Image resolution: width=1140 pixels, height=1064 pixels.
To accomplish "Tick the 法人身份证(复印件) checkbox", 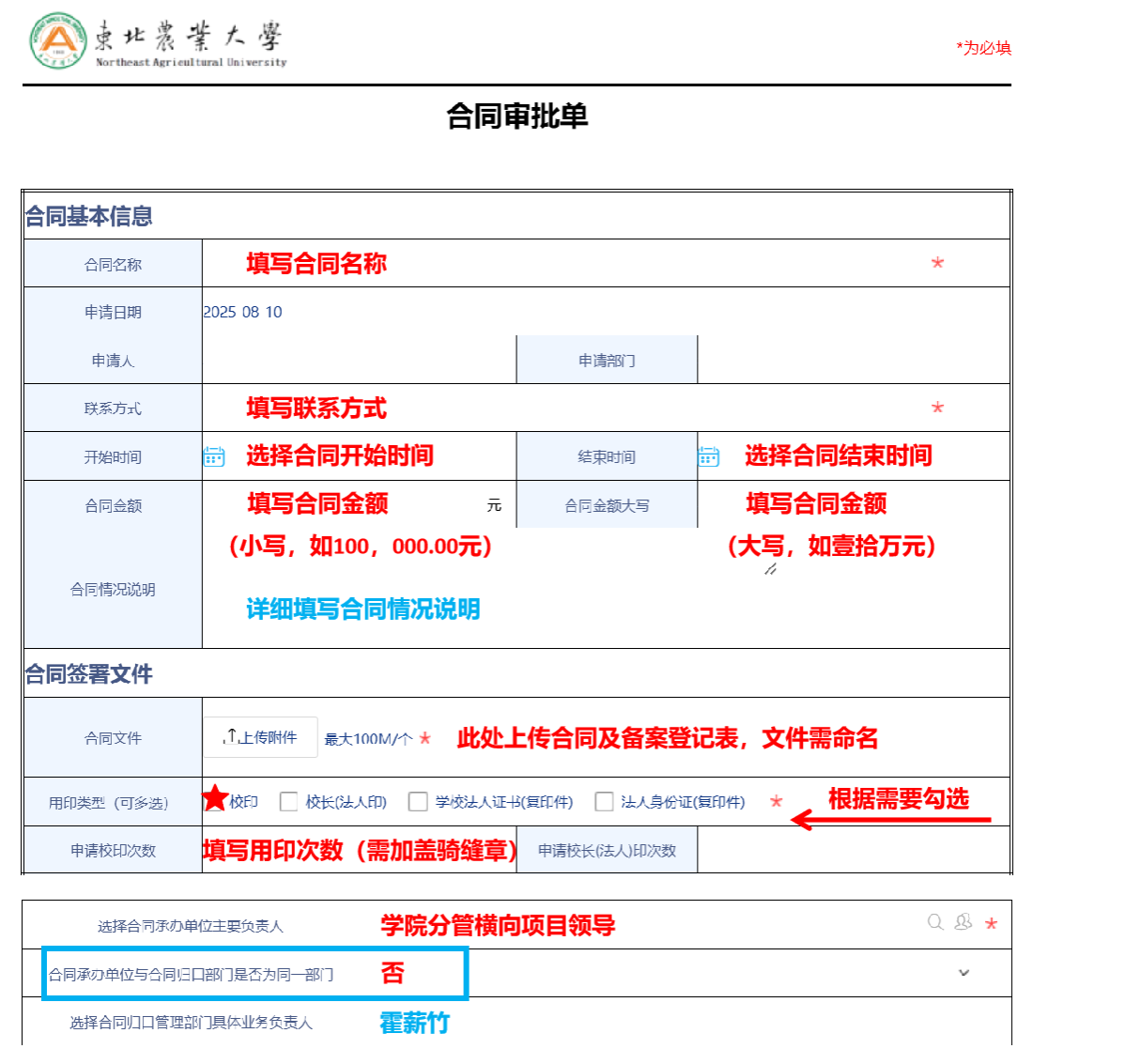I will pos(605,802).
